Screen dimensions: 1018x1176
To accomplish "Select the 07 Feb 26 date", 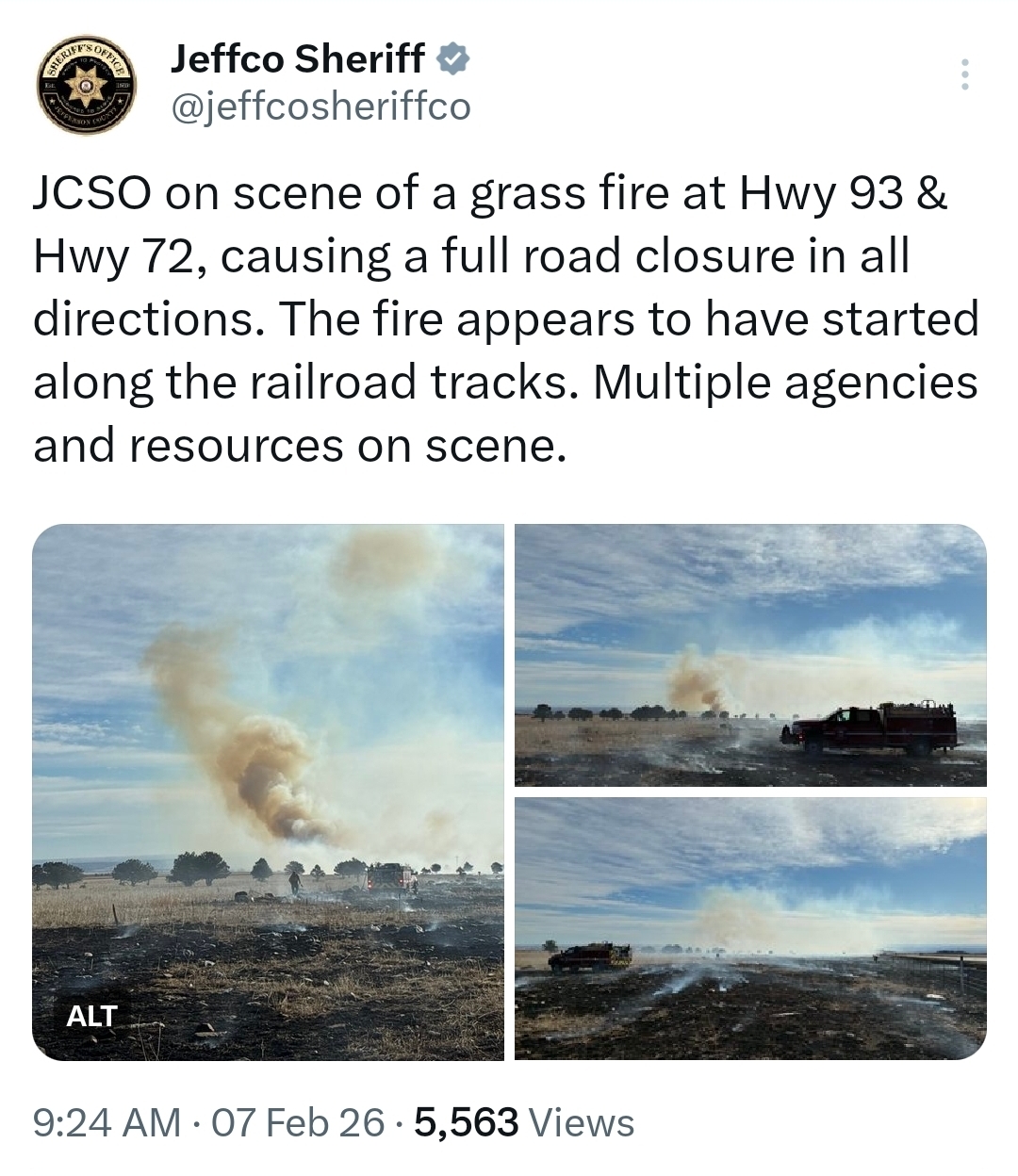I will [x=300, y=1122].
